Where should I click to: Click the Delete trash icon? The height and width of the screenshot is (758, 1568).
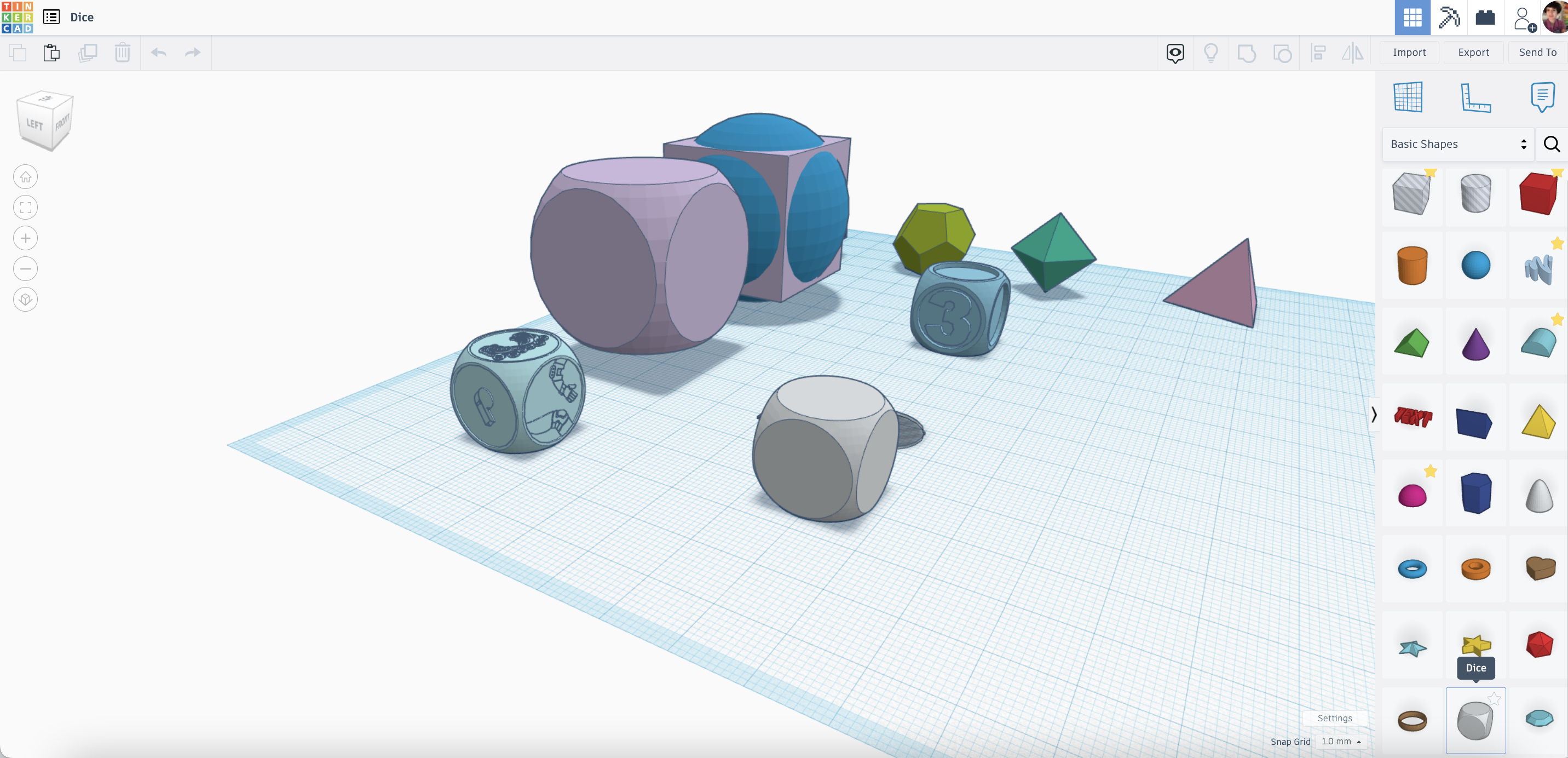[x=122, y=53]
